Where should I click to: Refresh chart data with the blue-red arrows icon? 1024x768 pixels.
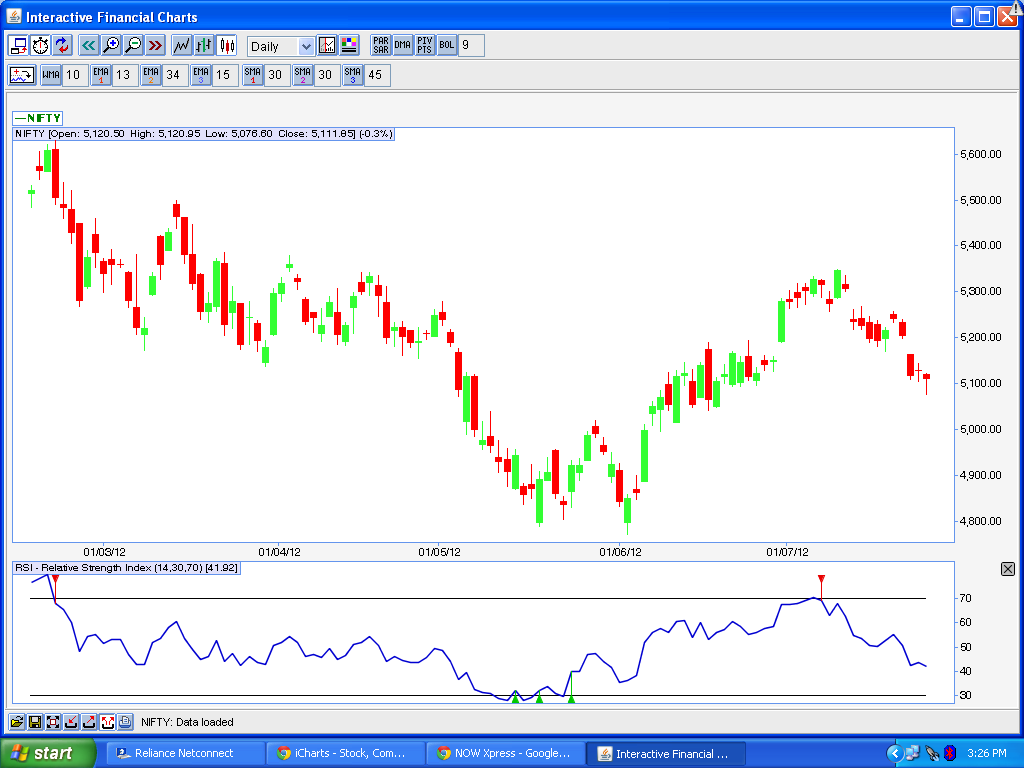[x=62, y=46]
